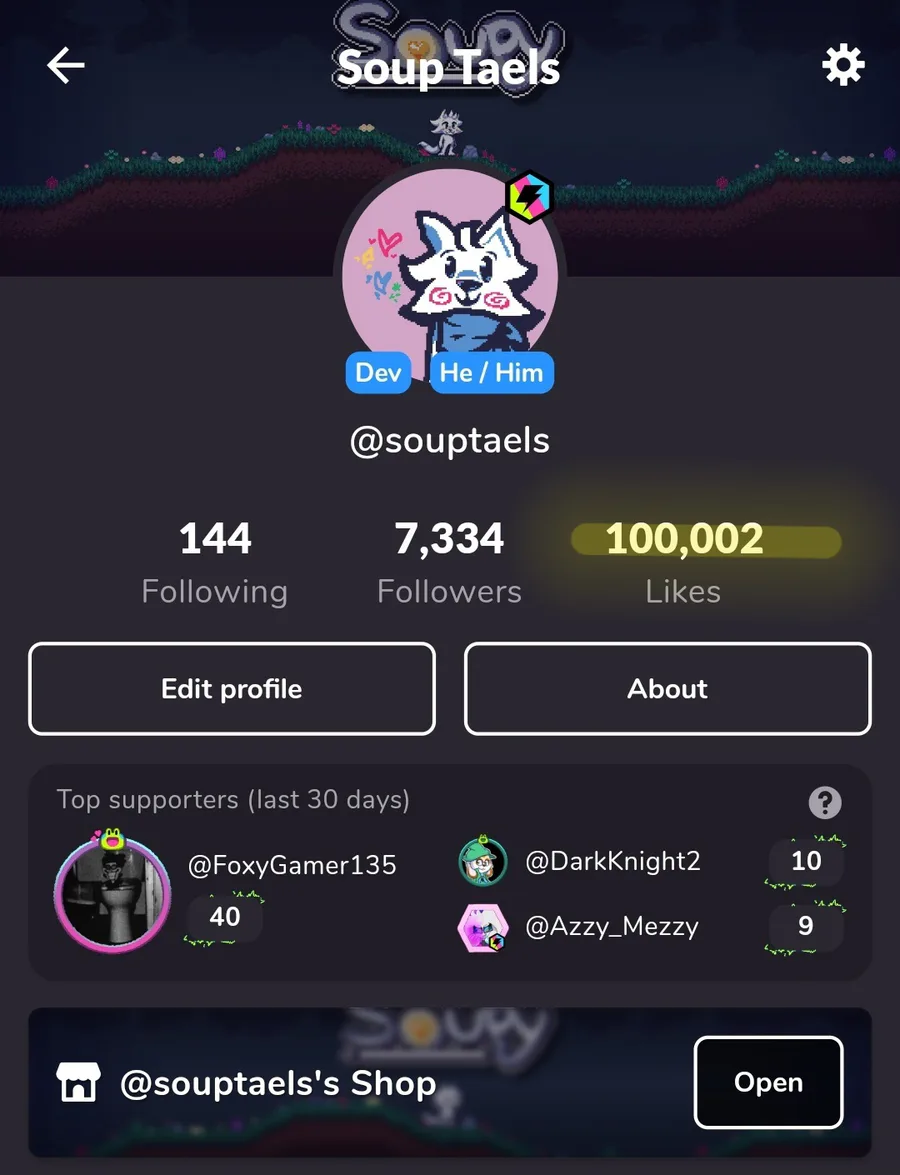Open the About button
The image size is (900, 1175).
pos(668,689)
